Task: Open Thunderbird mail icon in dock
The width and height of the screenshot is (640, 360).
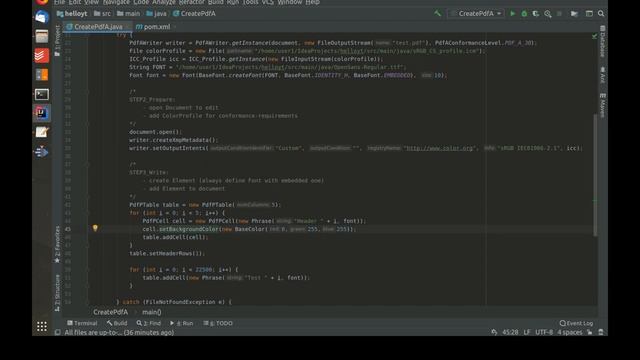Action: [x=42, y=17]
